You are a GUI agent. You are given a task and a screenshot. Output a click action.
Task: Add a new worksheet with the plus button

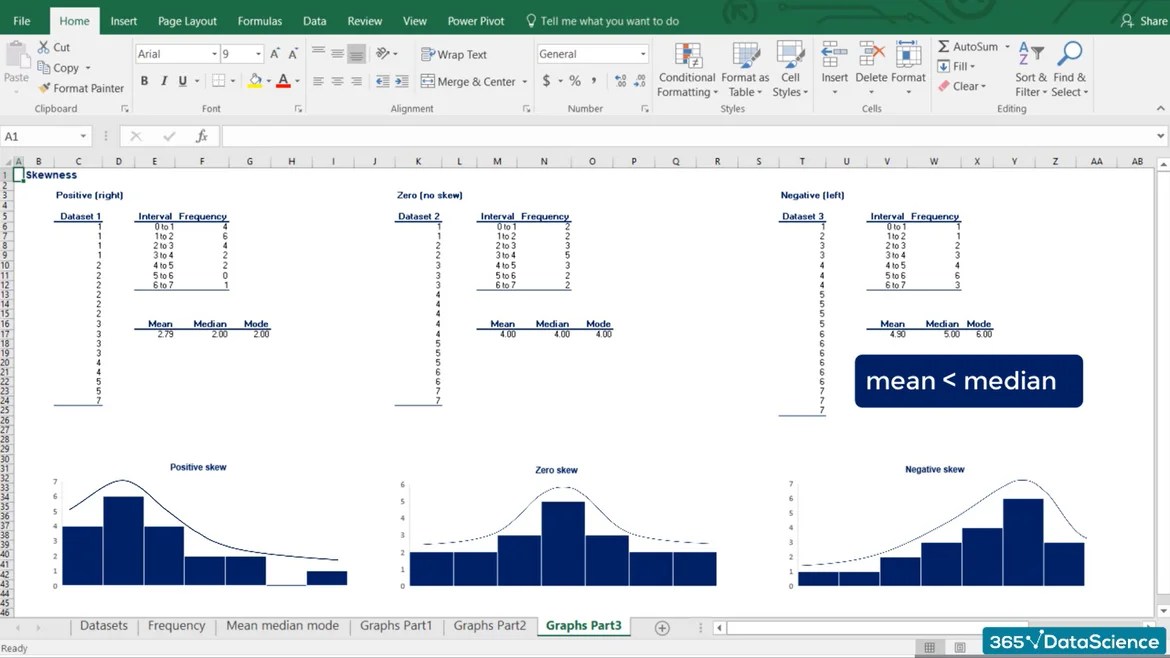click(x=661, y=626)
